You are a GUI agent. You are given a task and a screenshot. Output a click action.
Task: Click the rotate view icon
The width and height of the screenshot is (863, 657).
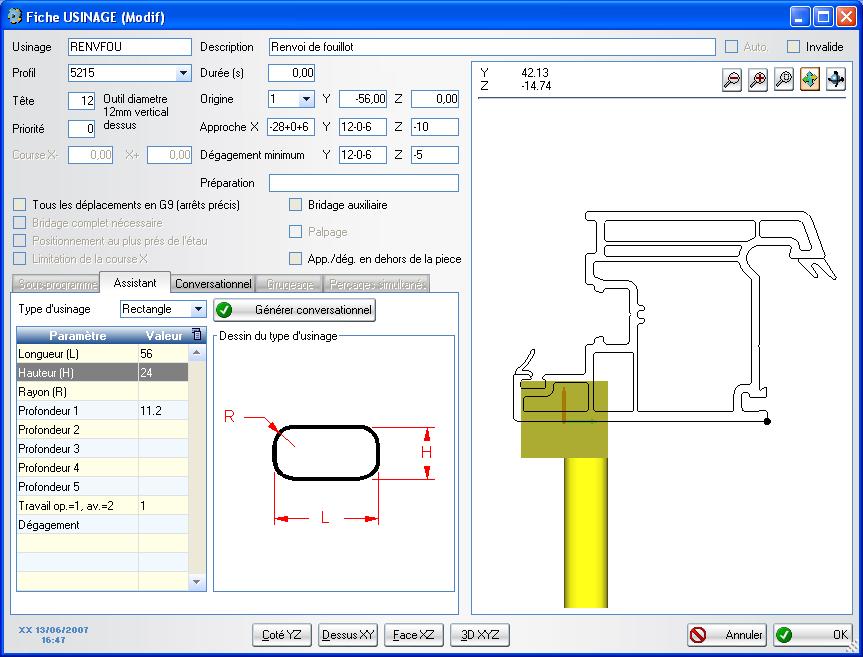tap(835, 80)
